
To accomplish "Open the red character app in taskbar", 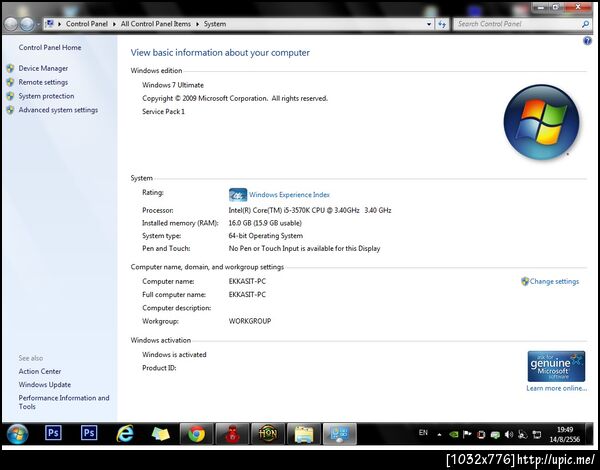I will pyautogui.click(x=232, y=434).
